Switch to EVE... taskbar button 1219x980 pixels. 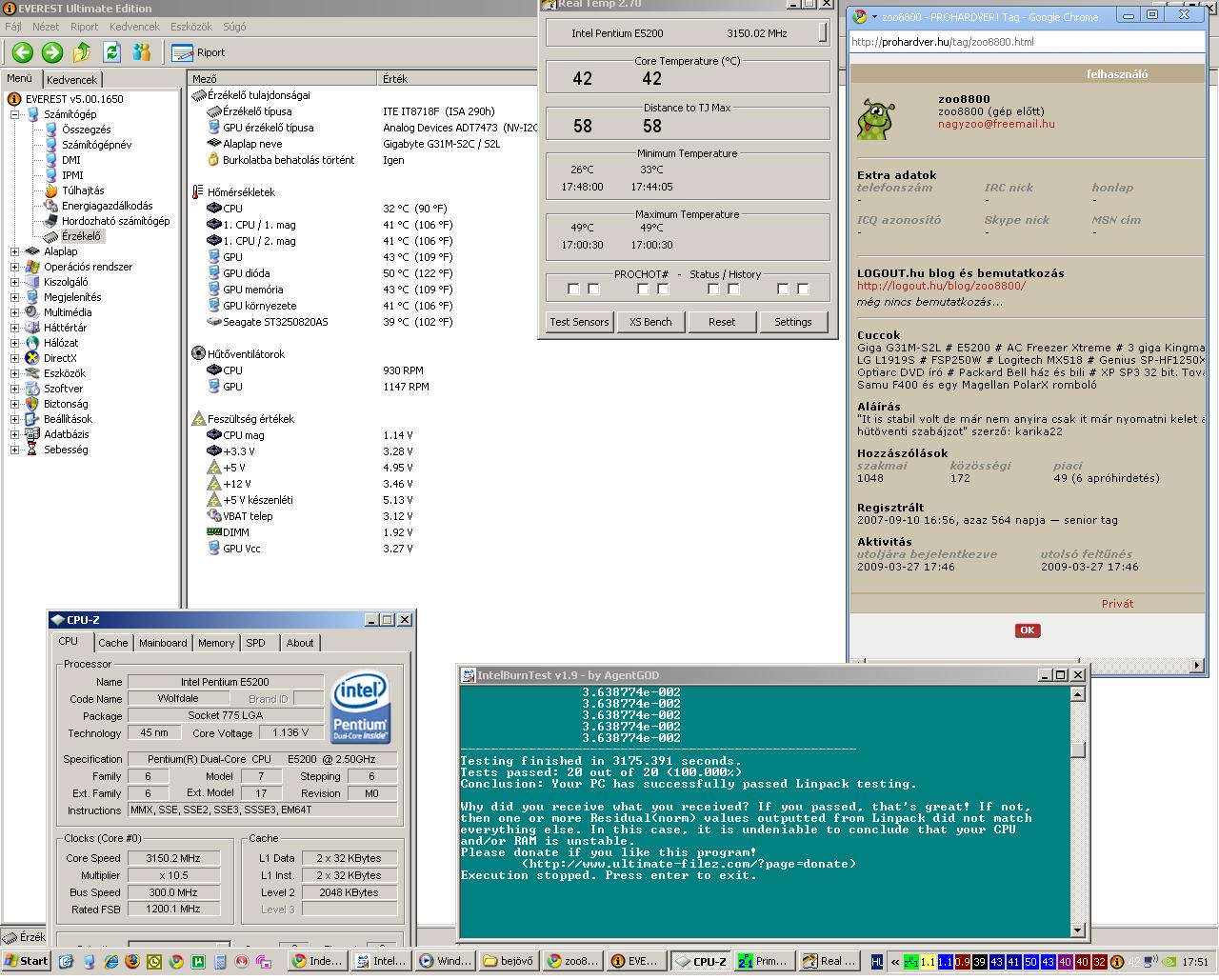(x=635, y=962)
